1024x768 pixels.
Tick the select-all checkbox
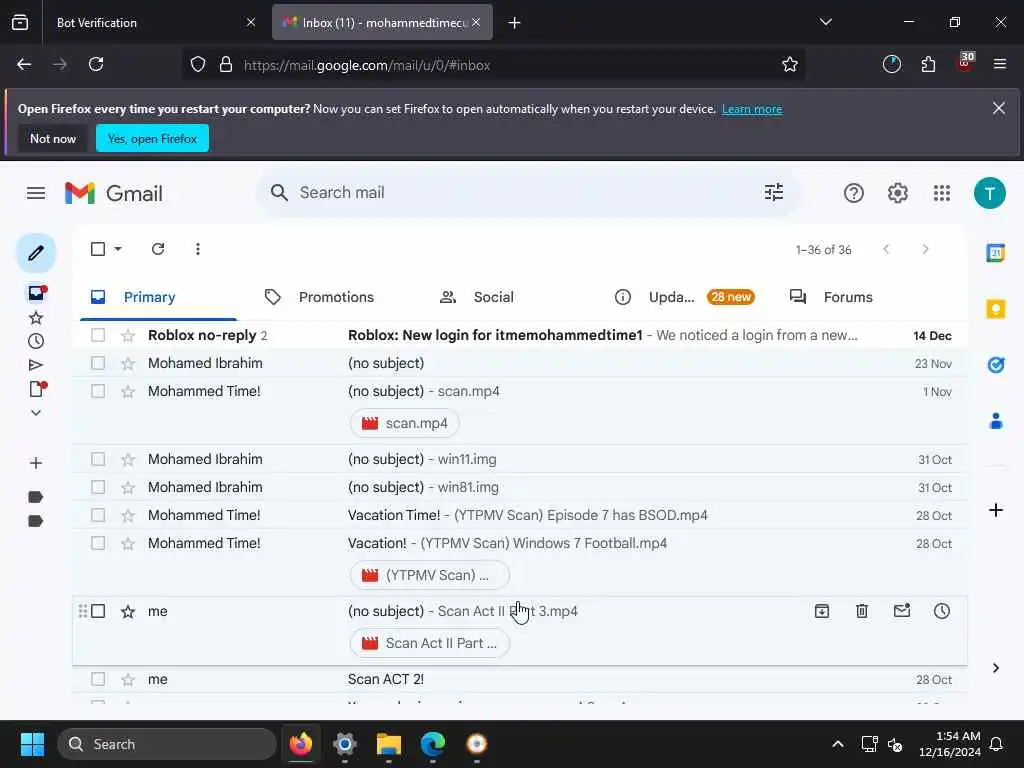[x=98, y=249]
